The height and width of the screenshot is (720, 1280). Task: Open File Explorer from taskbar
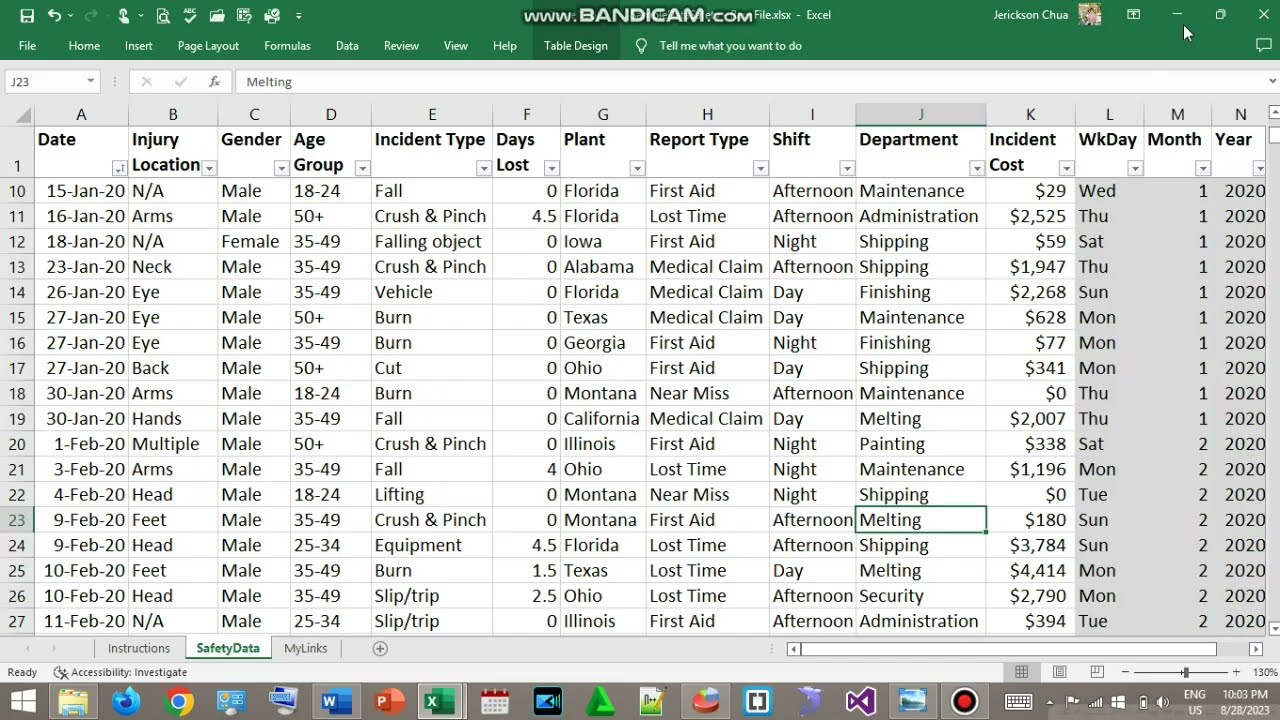(73, 702)
